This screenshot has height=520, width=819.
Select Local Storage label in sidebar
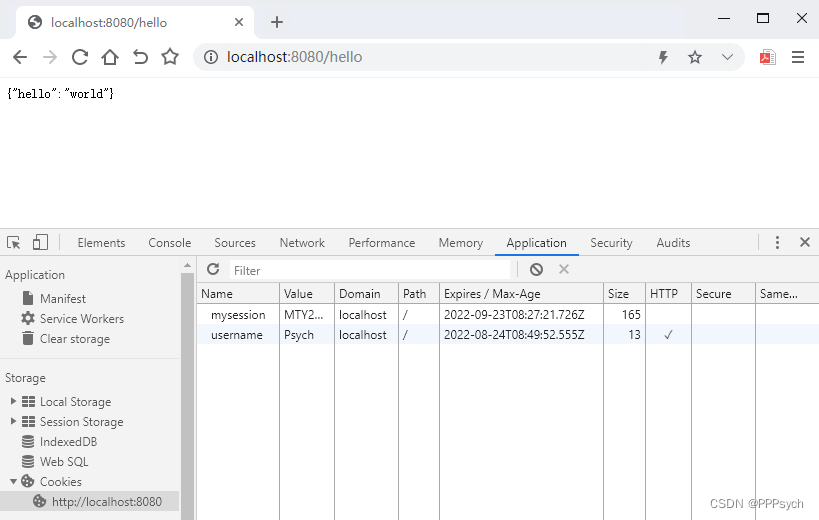(75, 401)
